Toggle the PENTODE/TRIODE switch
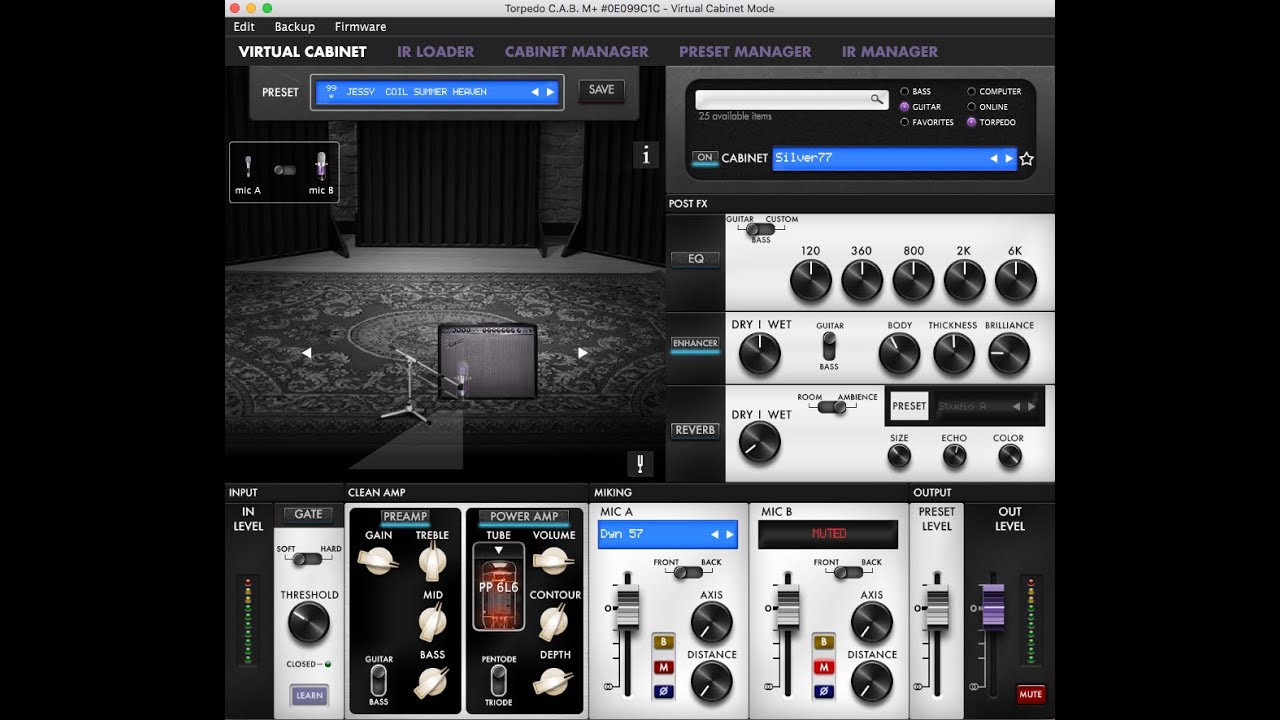Screen dimensions: 1280x720 tap(498, 680)
